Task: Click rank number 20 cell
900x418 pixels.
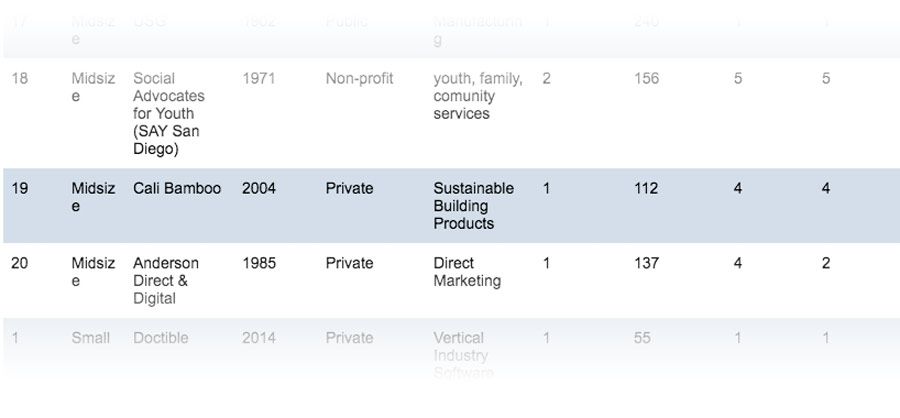Action: (20, 263)
